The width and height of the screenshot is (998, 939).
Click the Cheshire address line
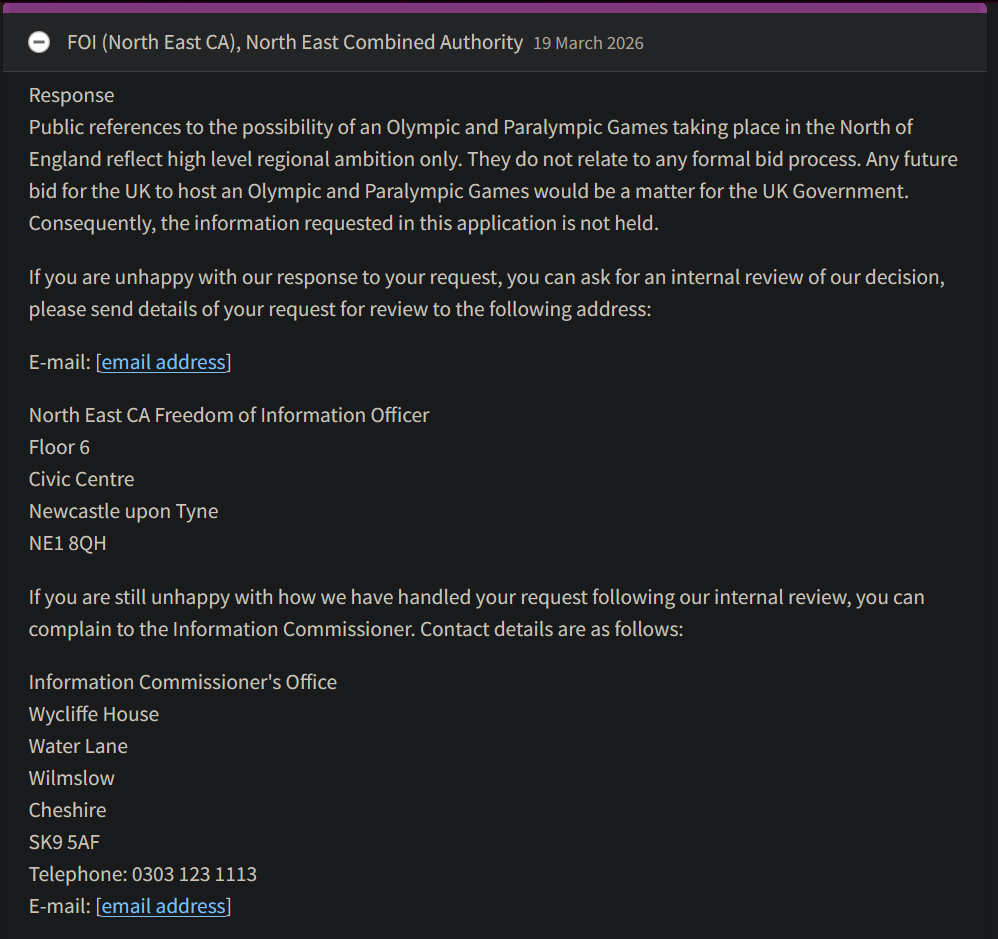pos(67,810)
